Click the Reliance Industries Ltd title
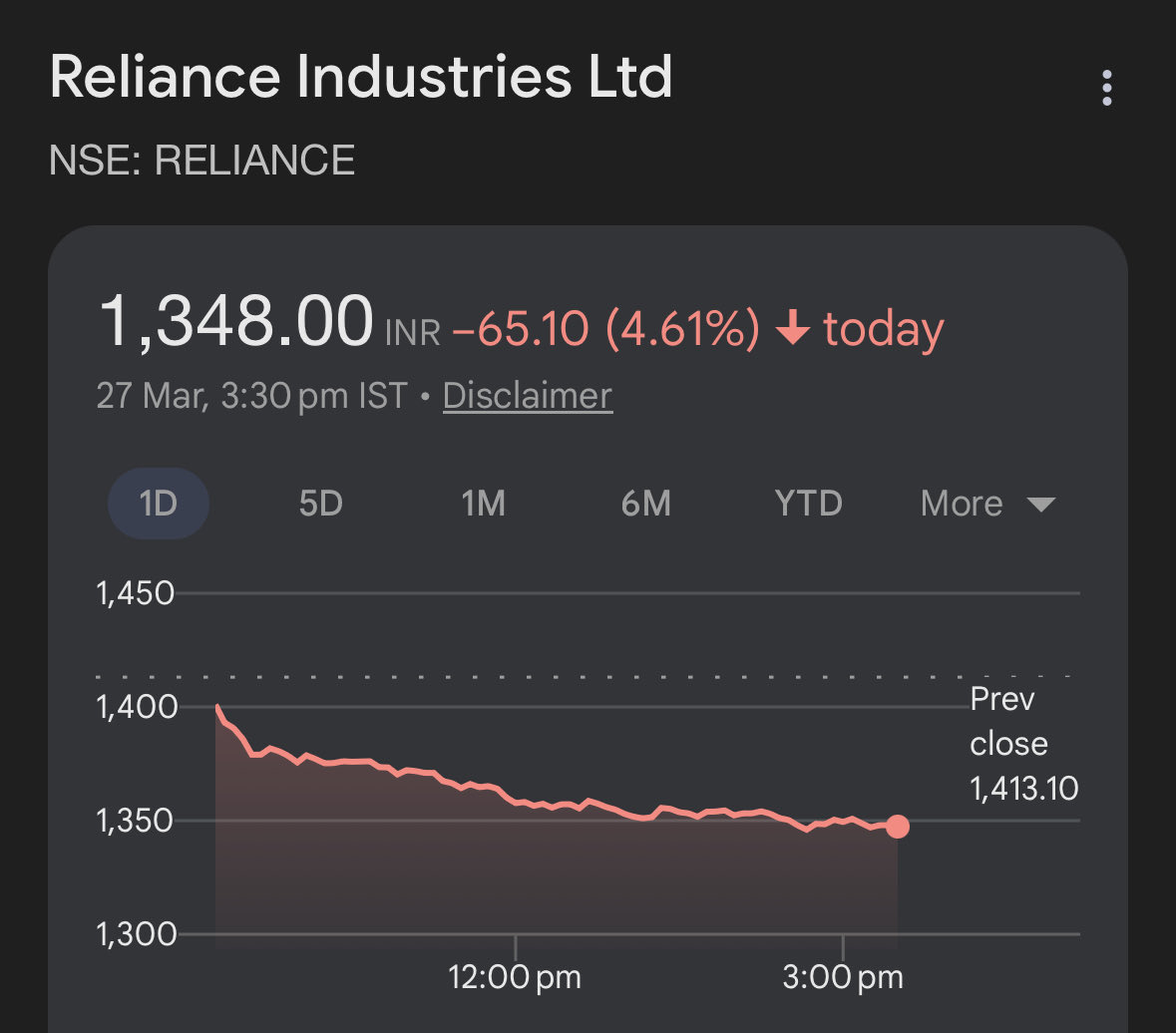 [361, 78]
